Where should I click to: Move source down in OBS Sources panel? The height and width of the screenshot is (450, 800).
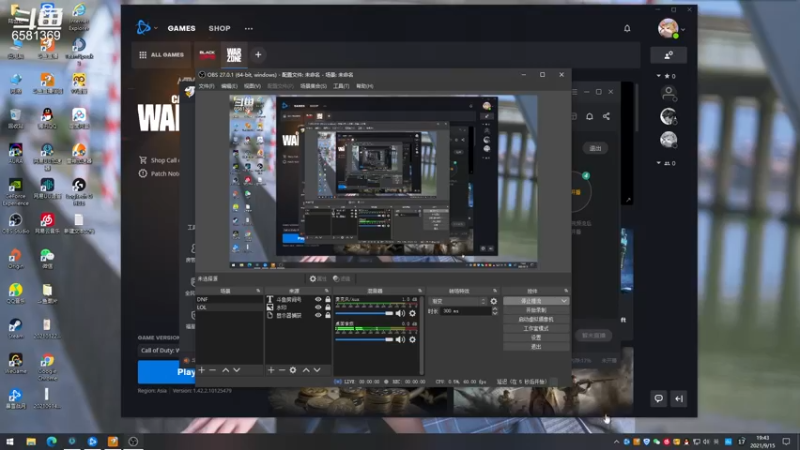pos(317,370)
